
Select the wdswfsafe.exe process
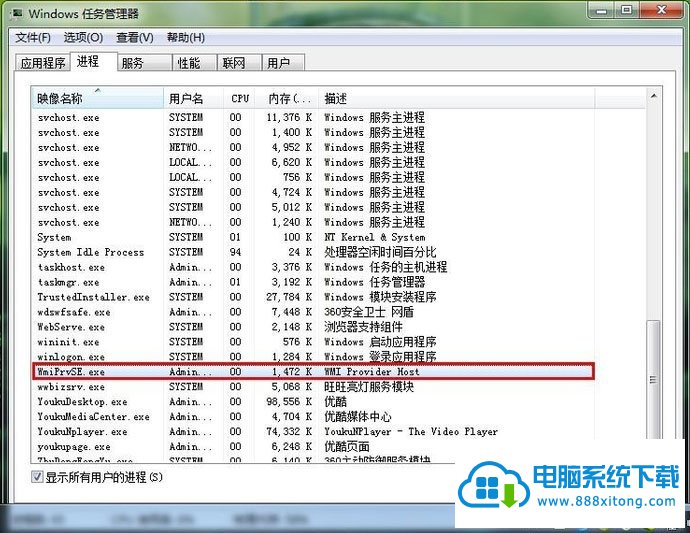point(313,312)
